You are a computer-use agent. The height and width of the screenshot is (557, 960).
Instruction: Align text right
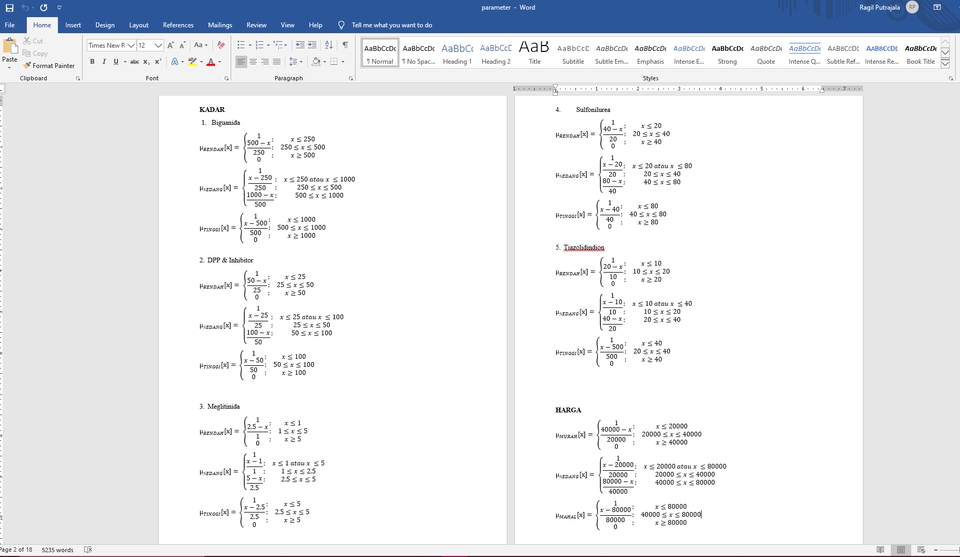click(264, 62)
